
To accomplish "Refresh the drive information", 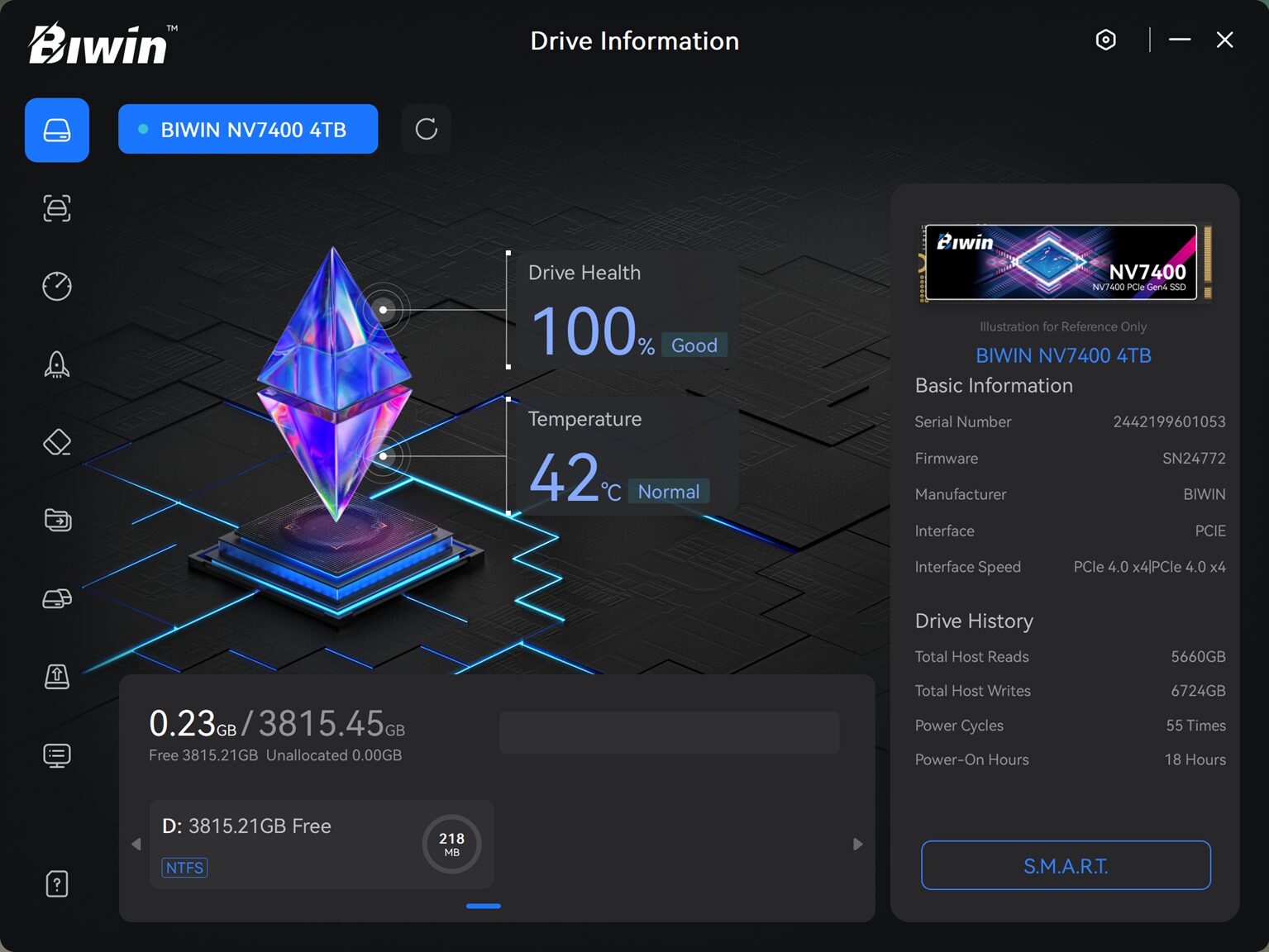I will pos(426,129).
